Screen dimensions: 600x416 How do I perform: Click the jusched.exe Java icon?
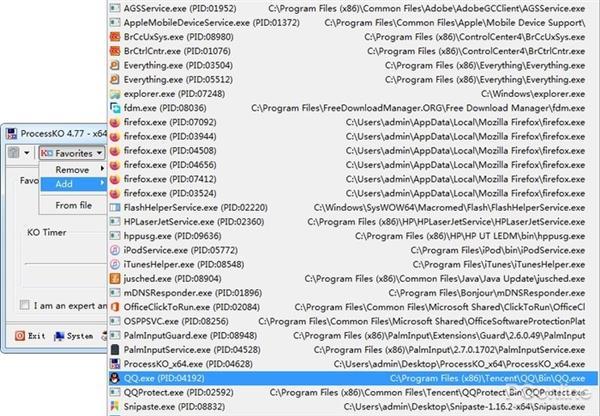point(115,279)
